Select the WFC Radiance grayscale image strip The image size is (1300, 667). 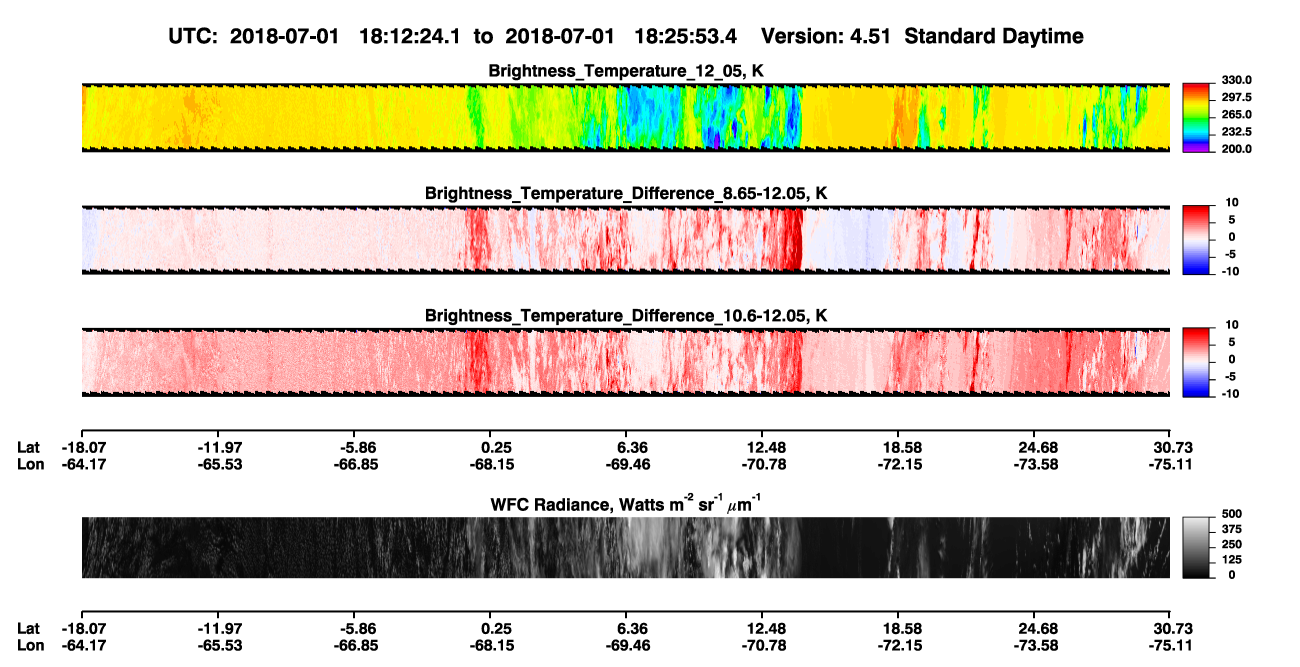click(x=625, y=547)
